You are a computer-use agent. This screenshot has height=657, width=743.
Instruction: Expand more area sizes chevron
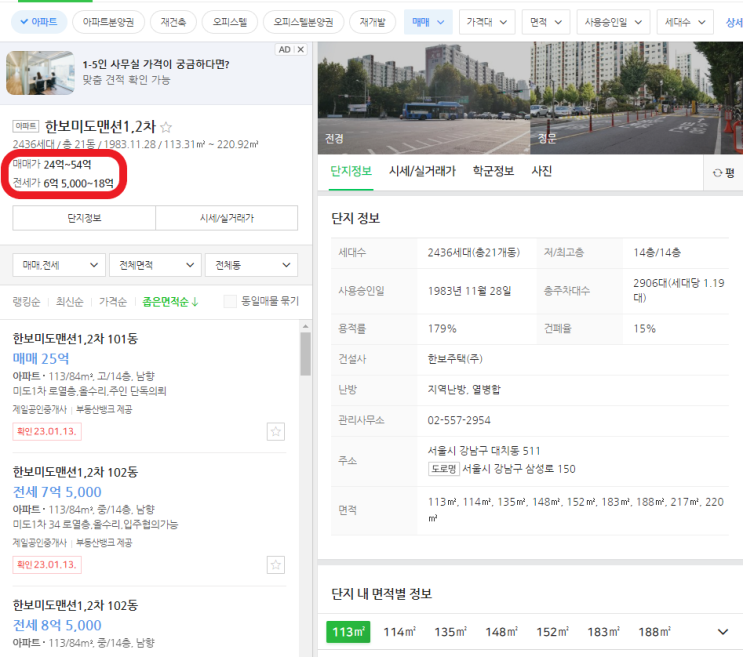(723, 632)
